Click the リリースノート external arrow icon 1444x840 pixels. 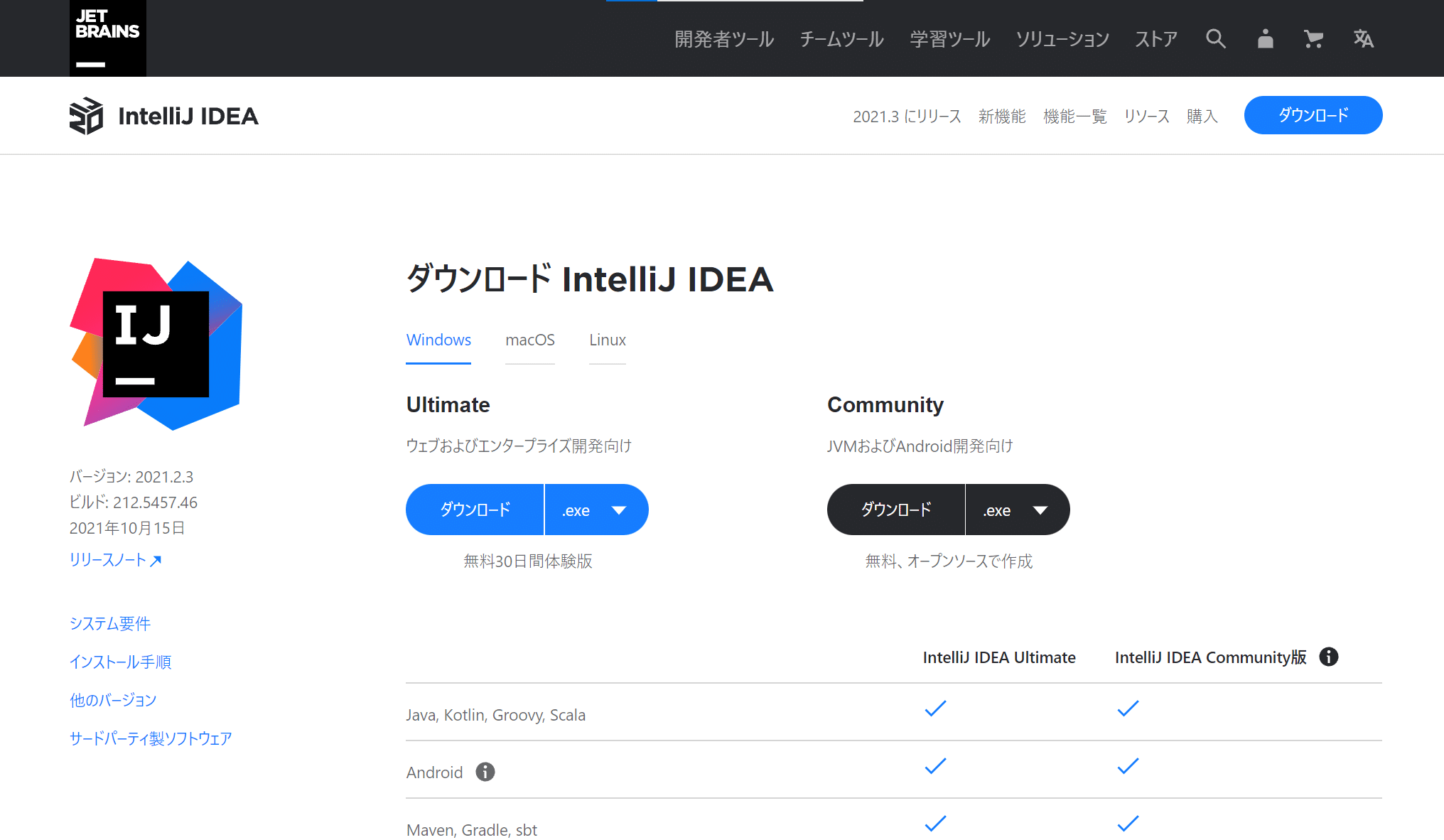coord(156,561)
